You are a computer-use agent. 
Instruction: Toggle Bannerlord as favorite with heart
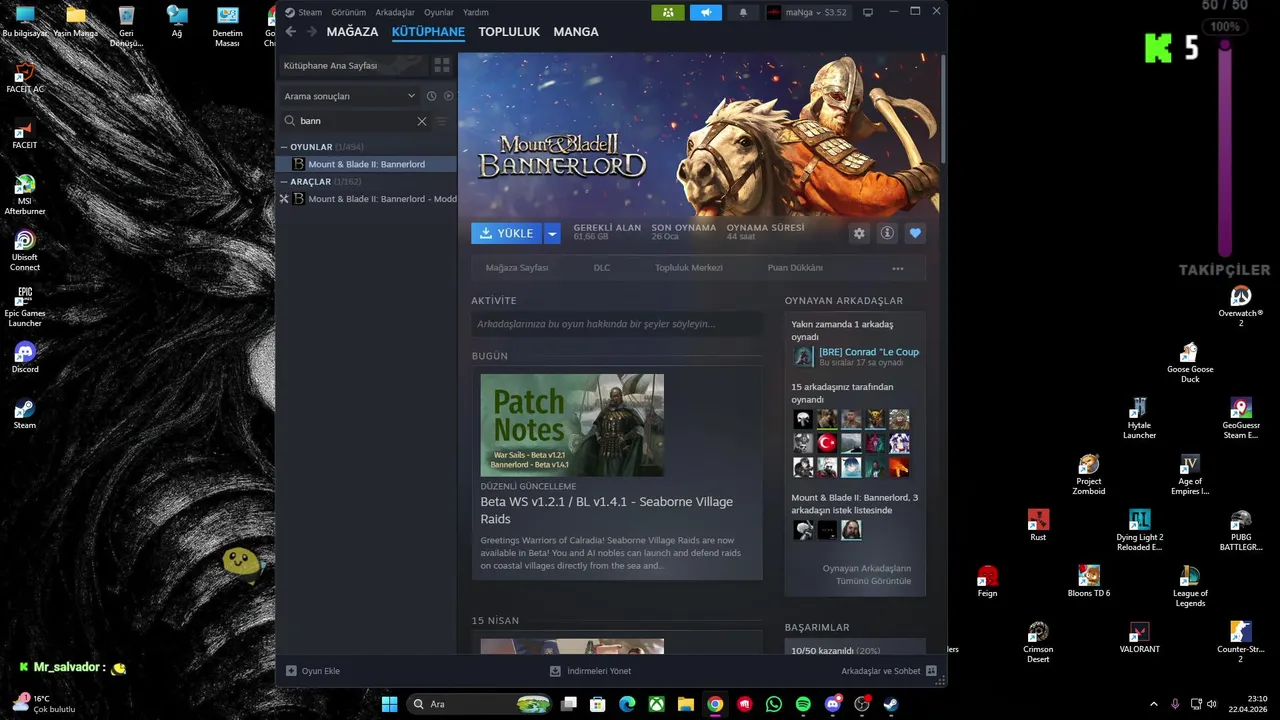915,233
